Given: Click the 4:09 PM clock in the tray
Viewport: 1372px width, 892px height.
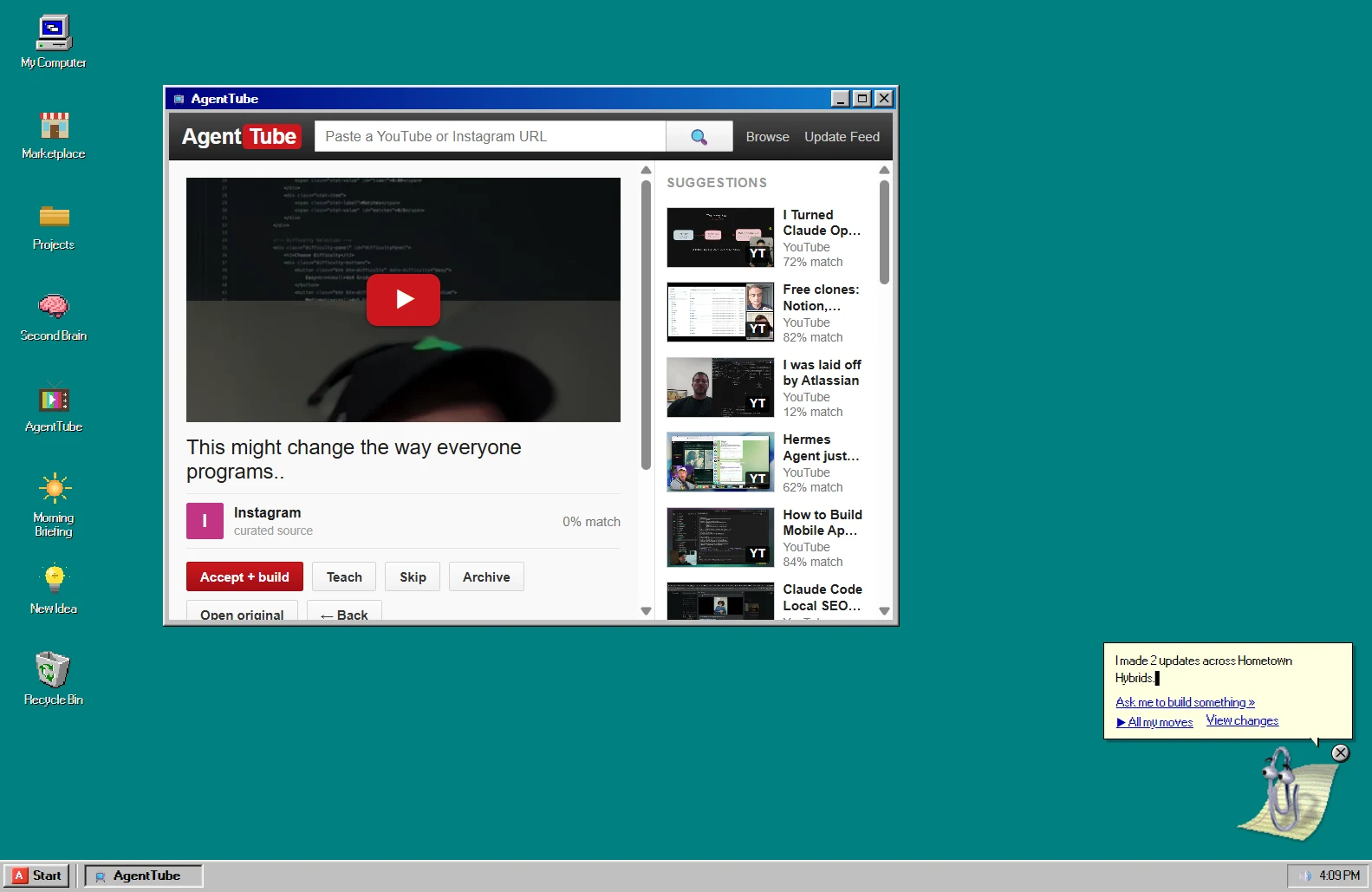Looking at the screenshot, I should click(x=1339, y=876).
